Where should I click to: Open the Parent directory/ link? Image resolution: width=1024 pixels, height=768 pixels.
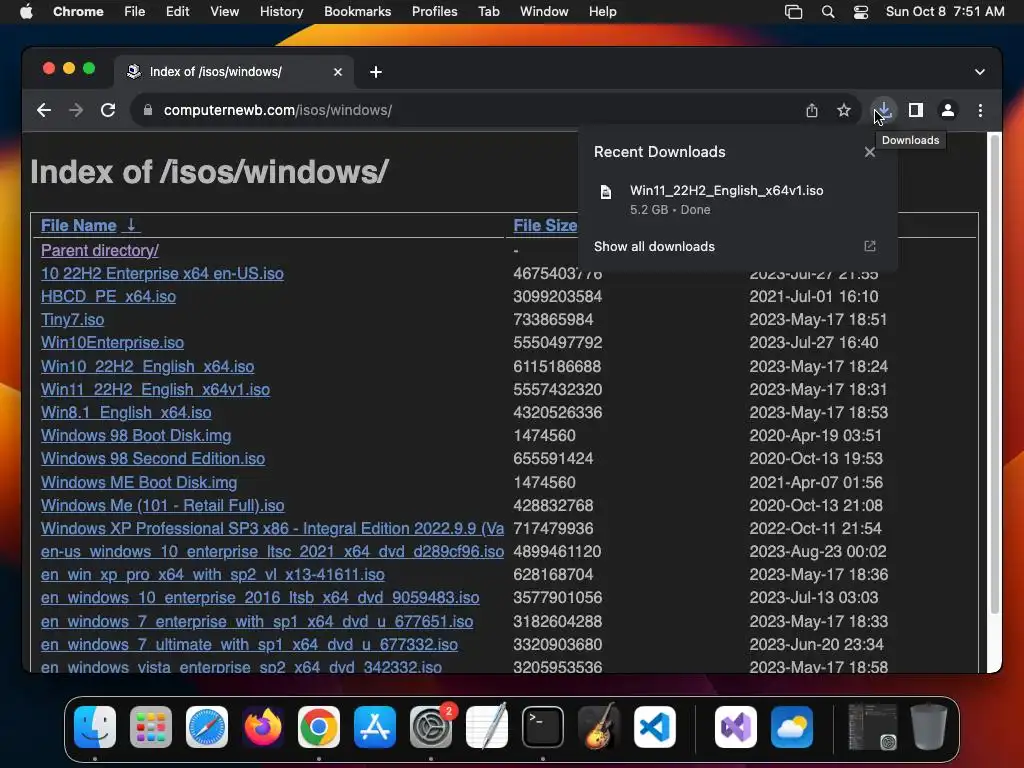tap(99, 251)
